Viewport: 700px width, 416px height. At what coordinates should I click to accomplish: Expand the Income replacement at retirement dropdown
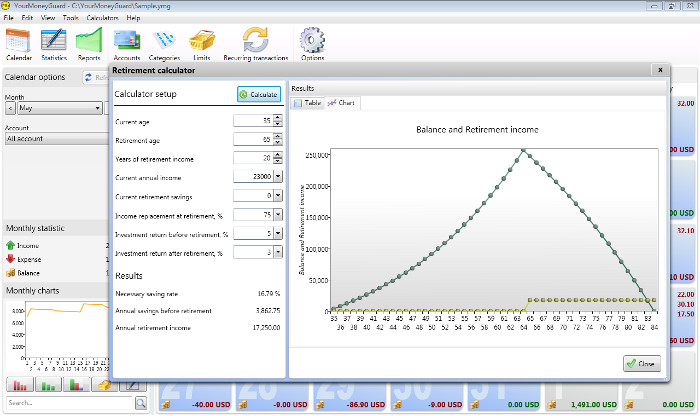(277, 215)
